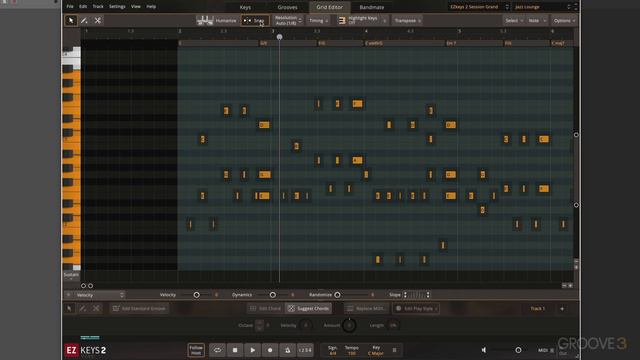The image size is (640, 360).
Task: Toggle the 1 2 3 4 count-in button
Action: point(305,350)
